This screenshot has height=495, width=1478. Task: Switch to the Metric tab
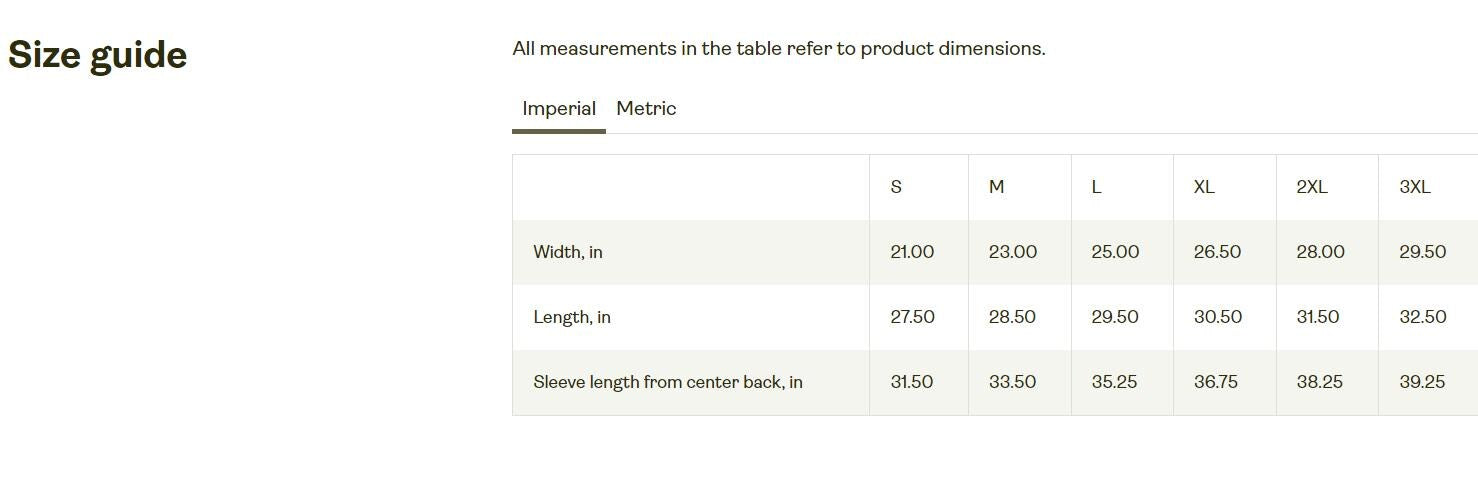point(646,109)
